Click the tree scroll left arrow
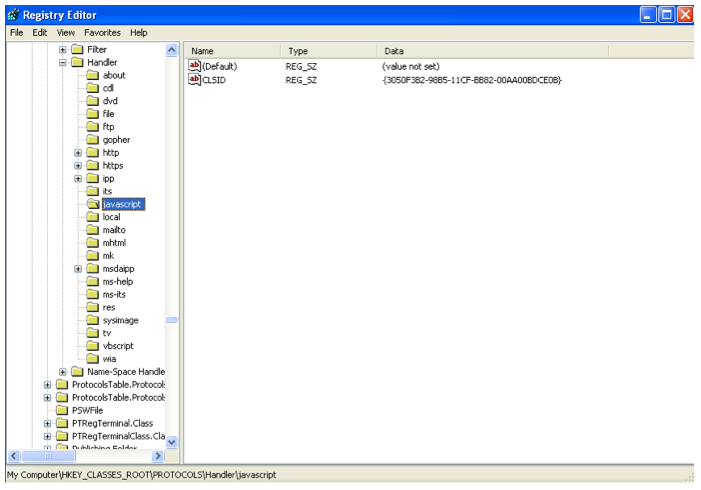701x490 pixels. point(14,456)
